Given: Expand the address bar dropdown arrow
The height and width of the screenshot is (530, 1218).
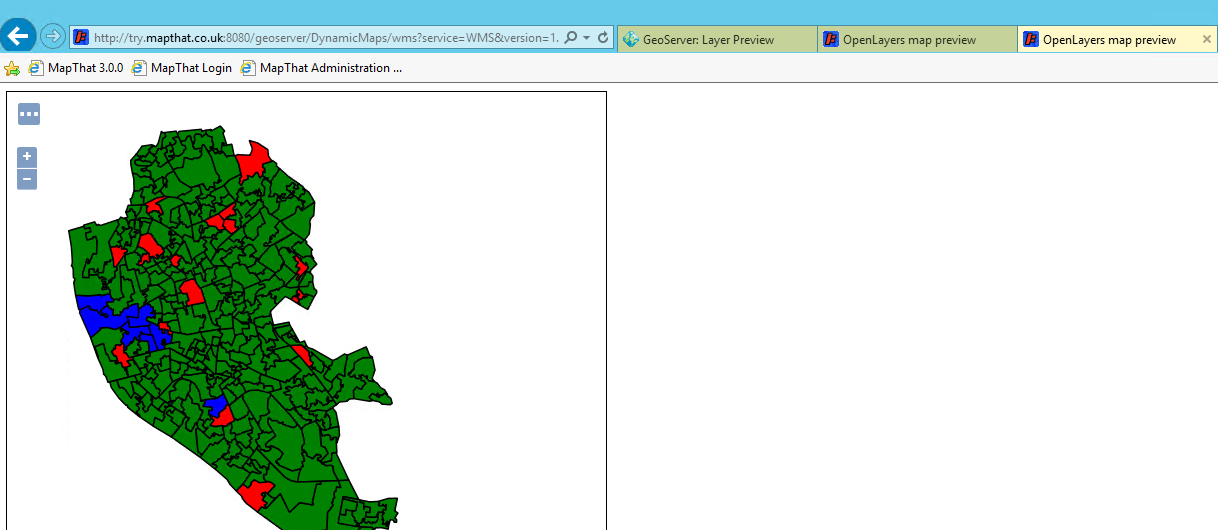Looking at the screenshot, I should point(586,38).
